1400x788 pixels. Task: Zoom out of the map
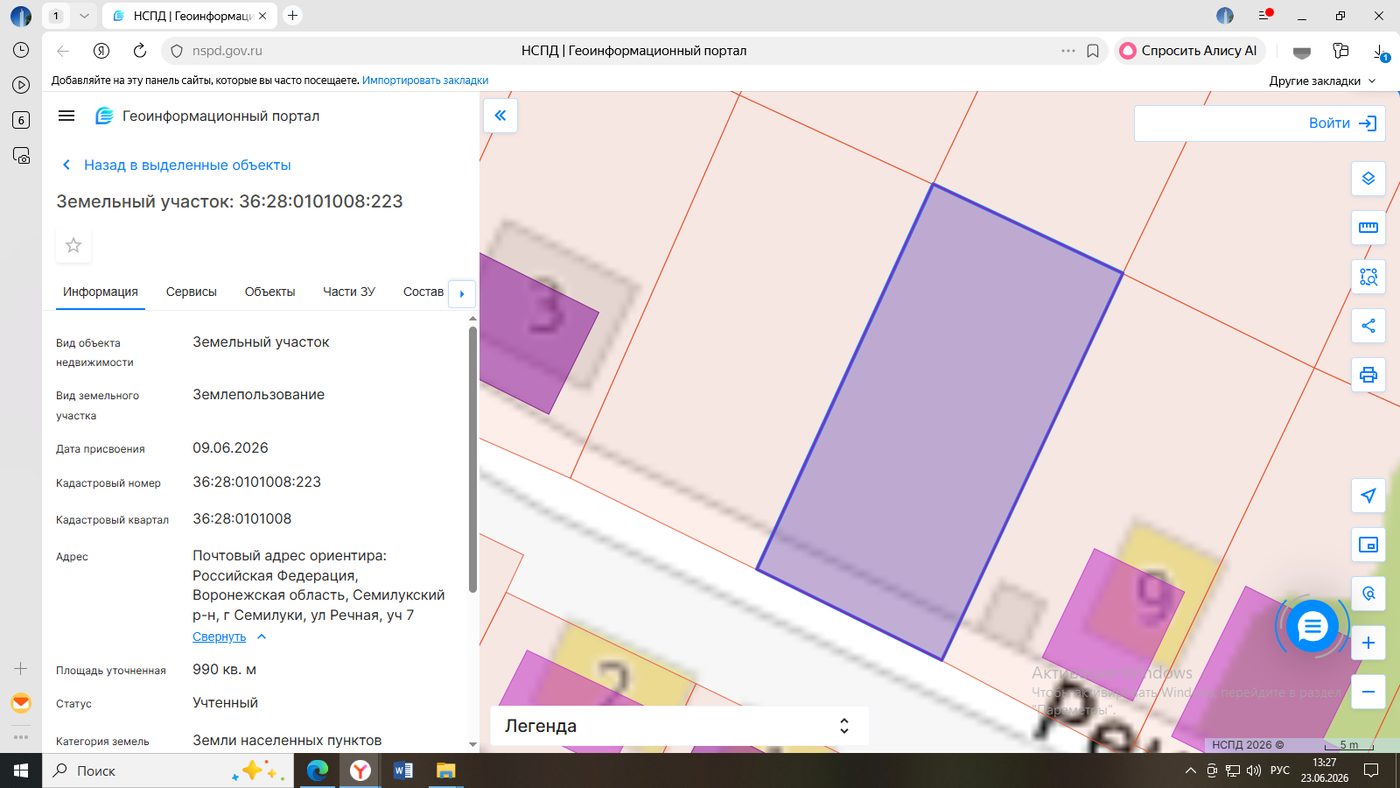1368,692
